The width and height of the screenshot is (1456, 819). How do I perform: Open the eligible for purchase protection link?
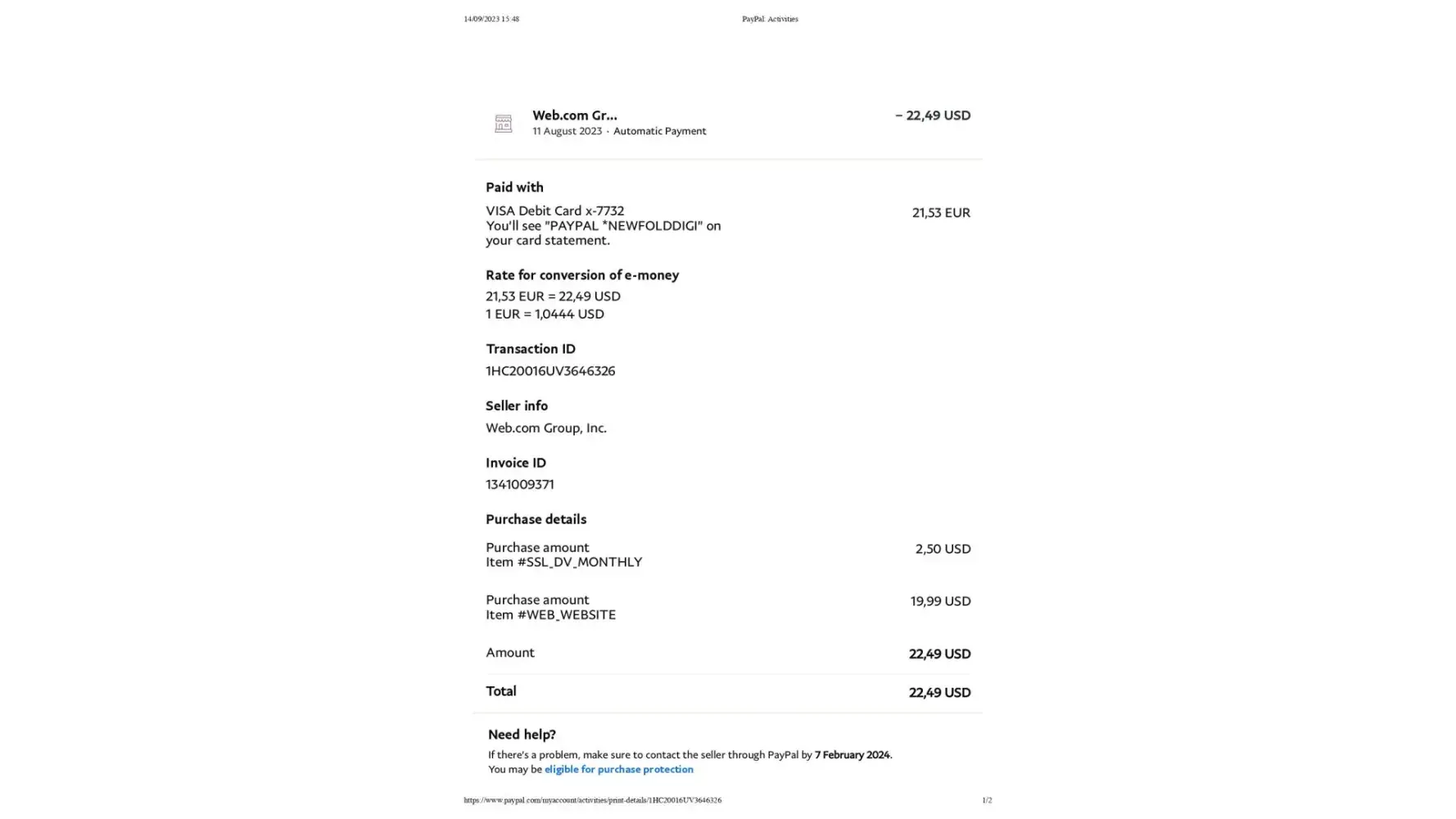point(618,769)
